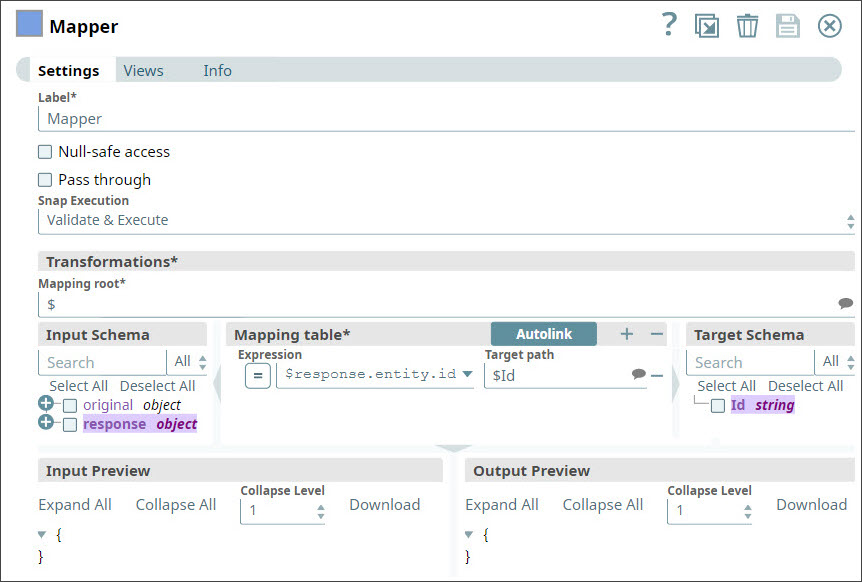This screenshot has width=862, height=582.
Task: Check the Id string field in Target Schema
Action: click(718, 404)
